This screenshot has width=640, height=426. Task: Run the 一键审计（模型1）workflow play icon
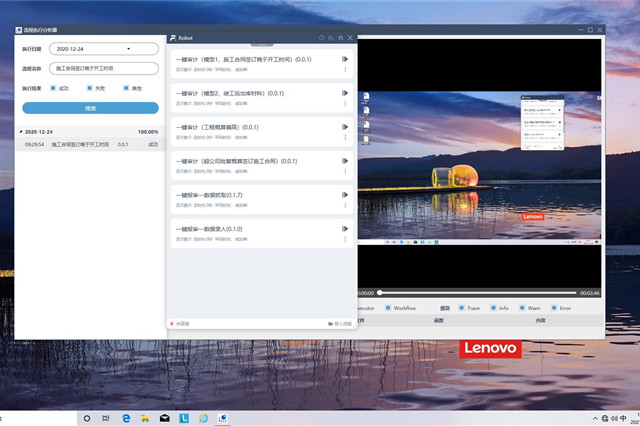(345, 59)
